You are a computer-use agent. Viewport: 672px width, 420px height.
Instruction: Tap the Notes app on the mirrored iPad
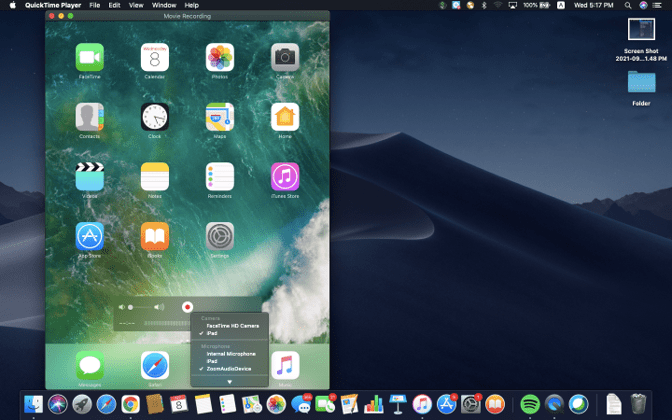(155, 176)
